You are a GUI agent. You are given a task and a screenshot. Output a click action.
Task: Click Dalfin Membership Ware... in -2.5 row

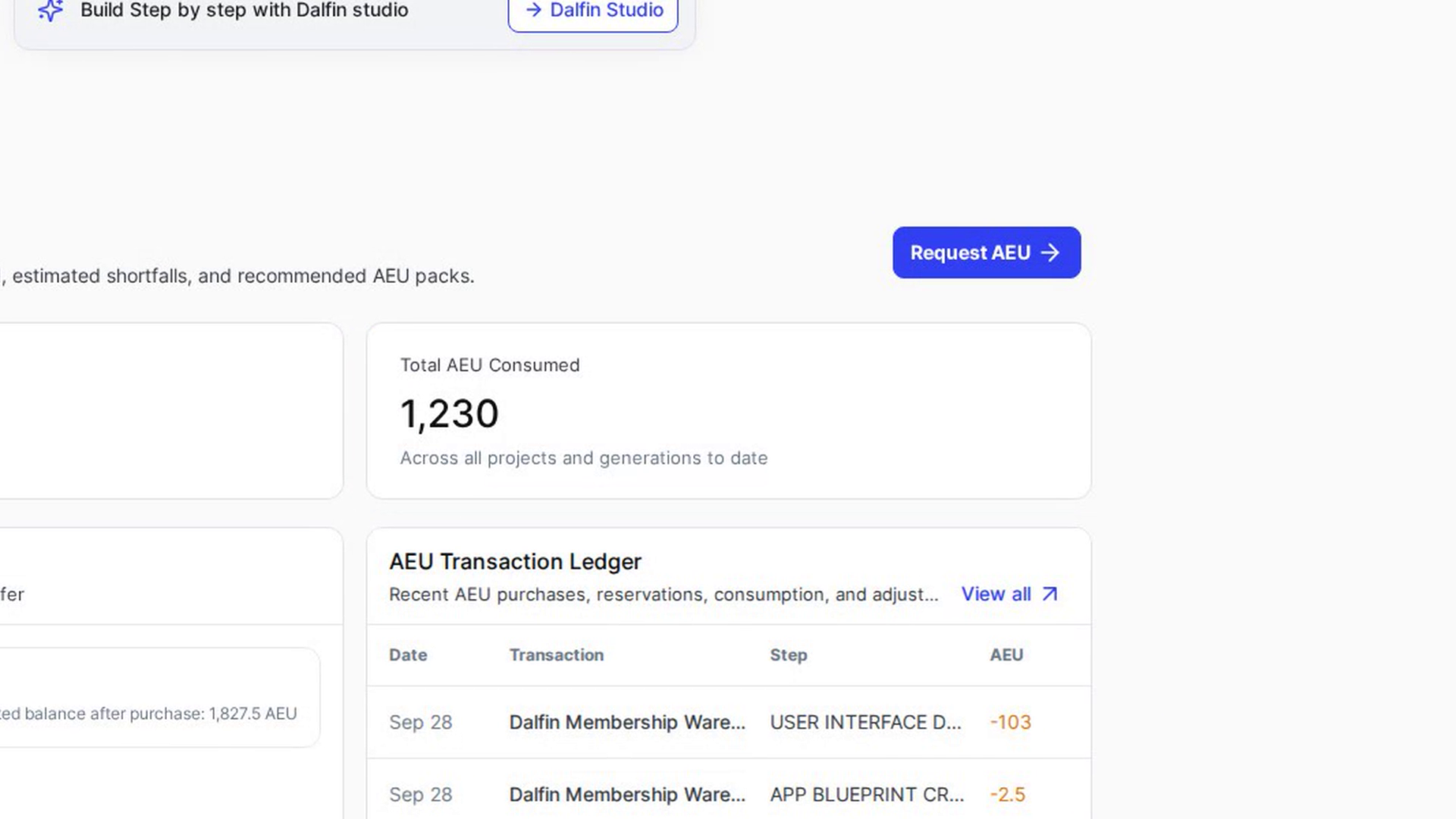(627, 794)
